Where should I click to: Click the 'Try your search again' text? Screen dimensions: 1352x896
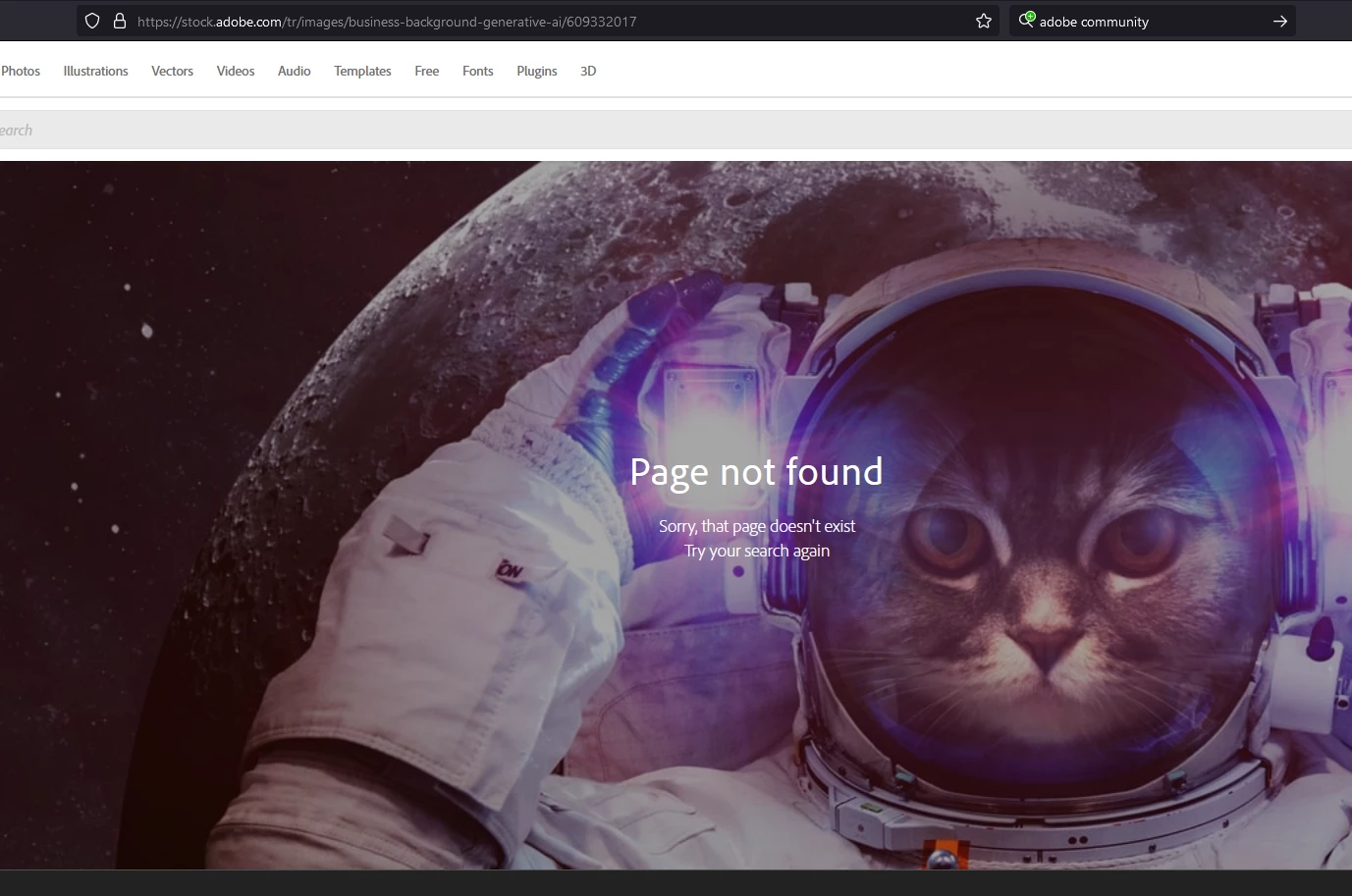[757, 551]
